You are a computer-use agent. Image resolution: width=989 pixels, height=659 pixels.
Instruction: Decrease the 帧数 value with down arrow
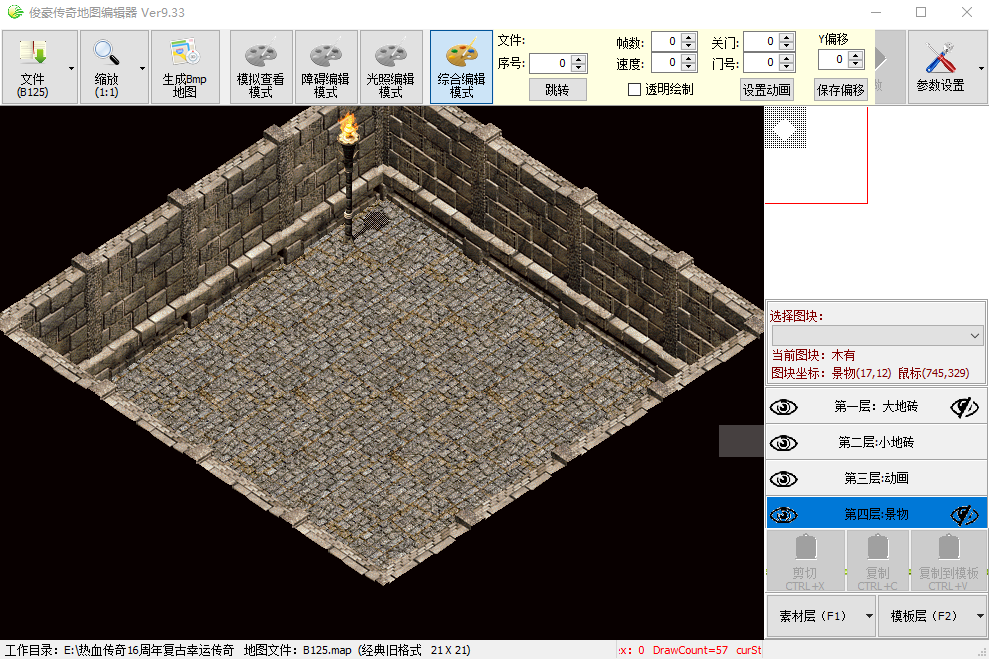coord(689,46)
